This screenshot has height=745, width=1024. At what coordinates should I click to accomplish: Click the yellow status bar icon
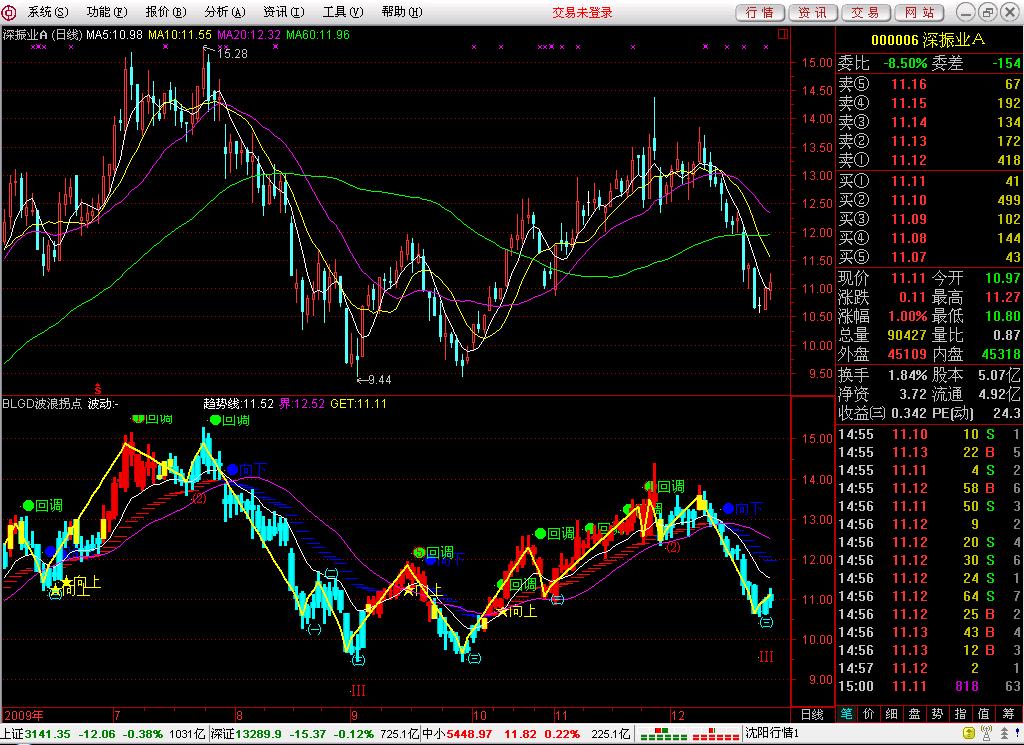[968, 734]
